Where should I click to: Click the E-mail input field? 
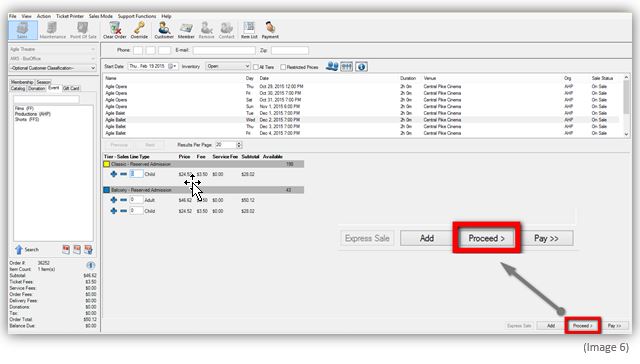click(x=224, y=50)
